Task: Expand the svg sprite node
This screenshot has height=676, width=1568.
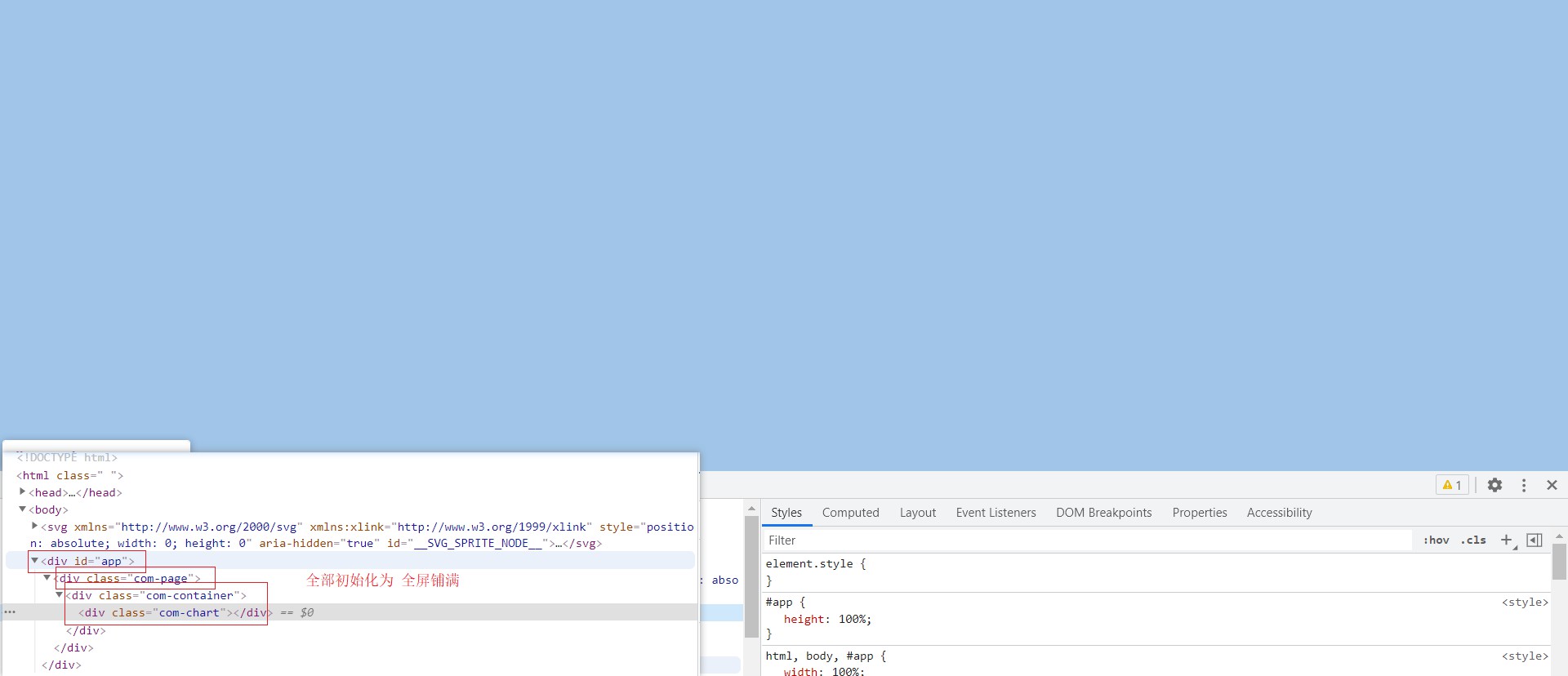Action: [x=34, y=526]
